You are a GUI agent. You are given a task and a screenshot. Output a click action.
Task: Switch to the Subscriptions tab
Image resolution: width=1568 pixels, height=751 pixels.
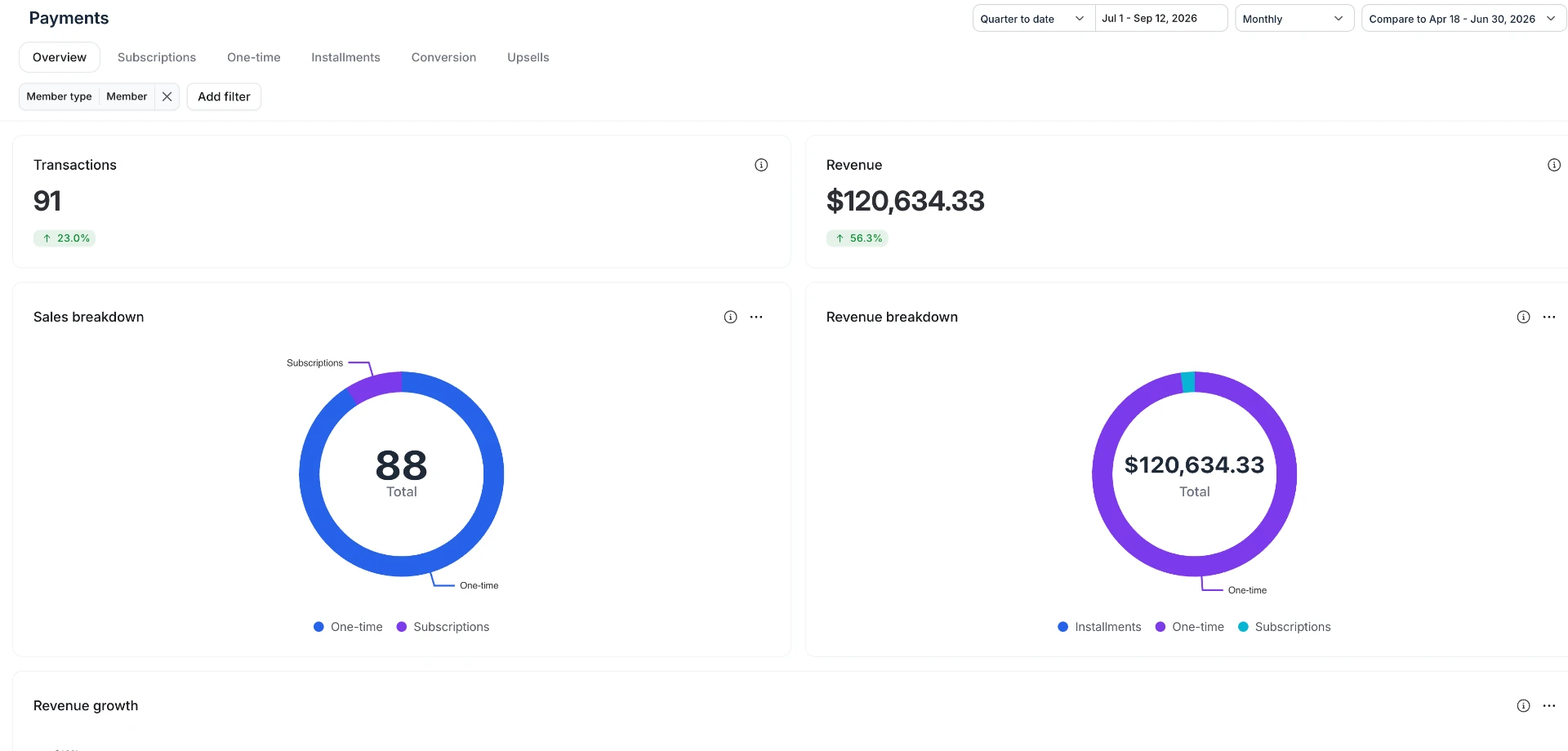(157, 57)
